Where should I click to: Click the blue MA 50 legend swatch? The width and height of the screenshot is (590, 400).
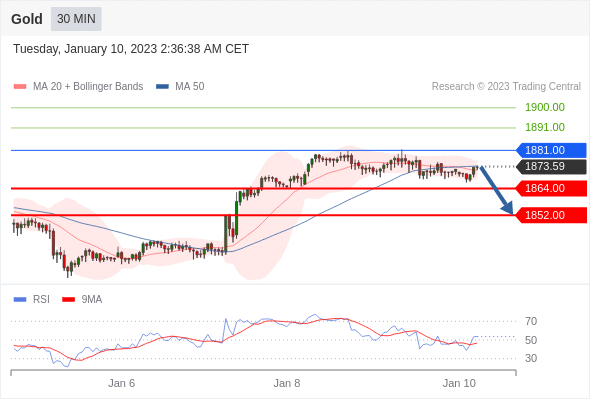tap(162, 87)
